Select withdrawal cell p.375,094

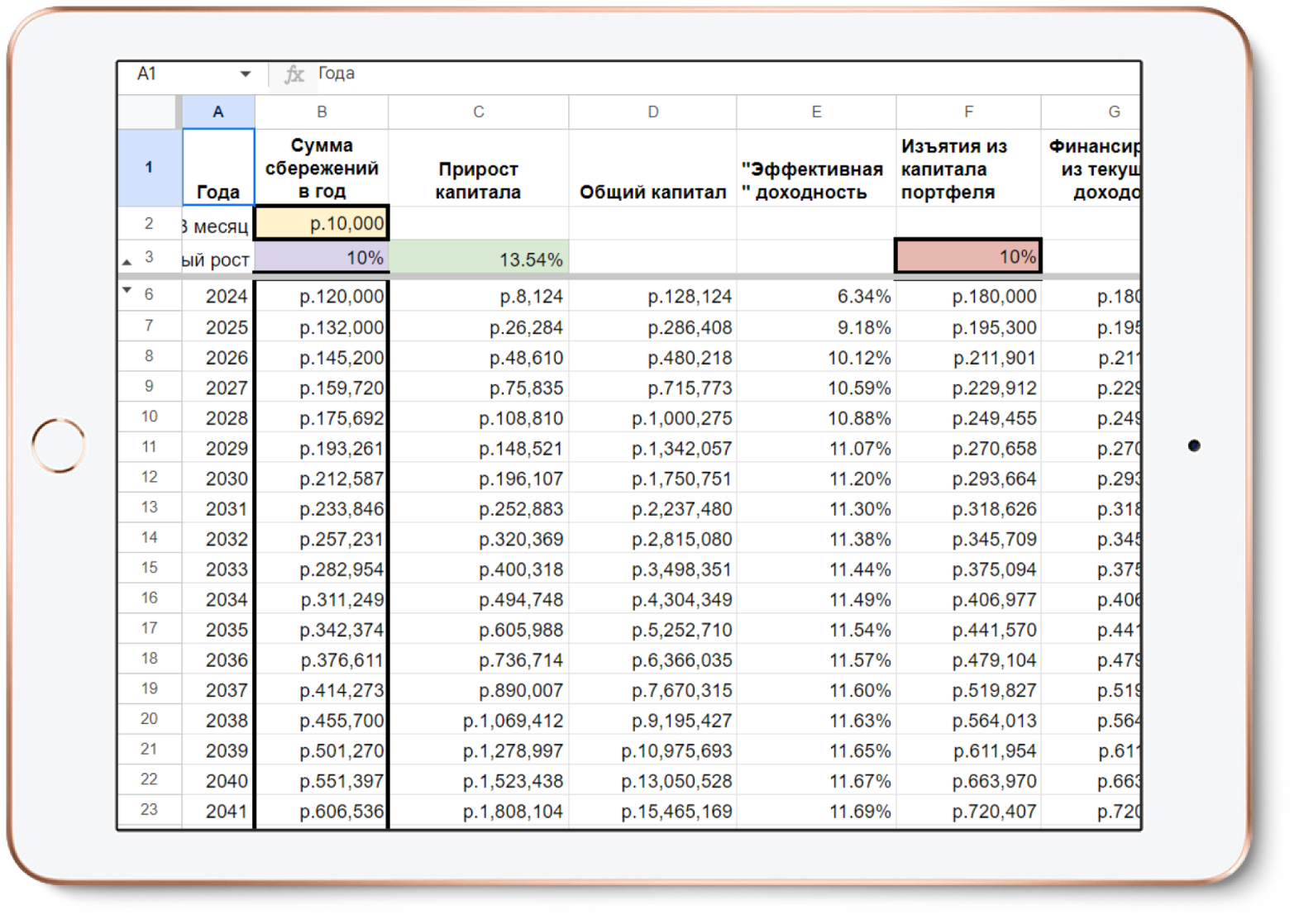tap(968, 569)
